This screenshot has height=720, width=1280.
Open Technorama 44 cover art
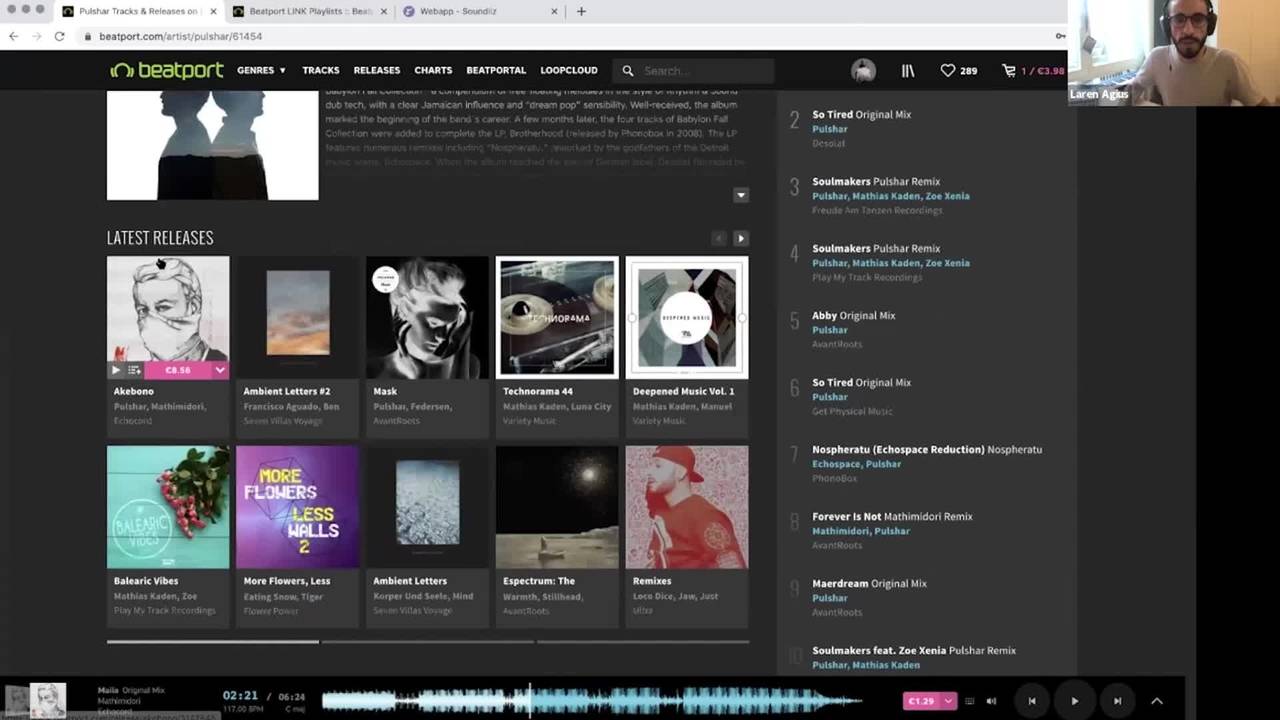557,317
